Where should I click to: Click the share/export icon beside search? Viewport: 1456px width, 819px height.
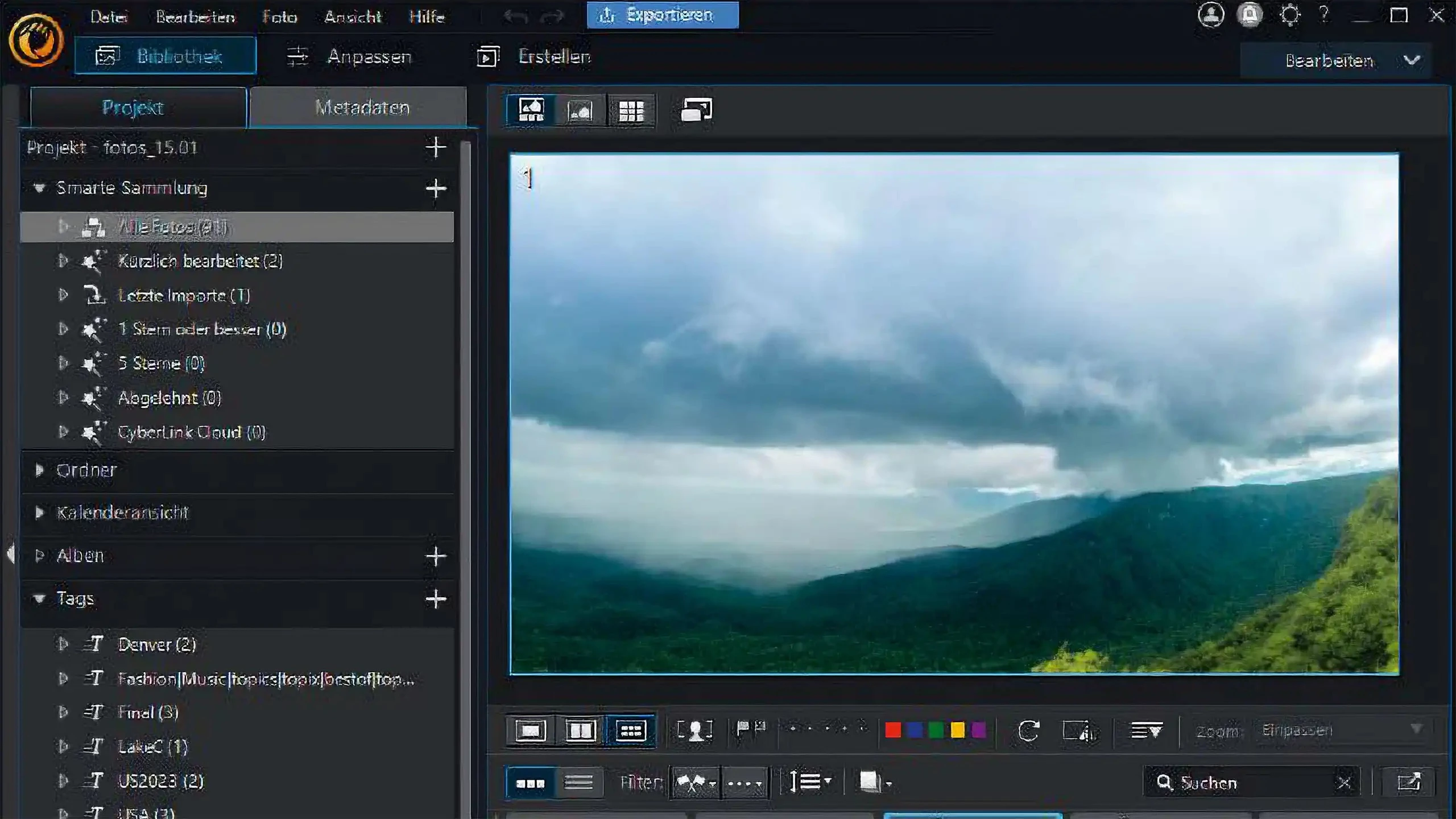coord(1409,782)
